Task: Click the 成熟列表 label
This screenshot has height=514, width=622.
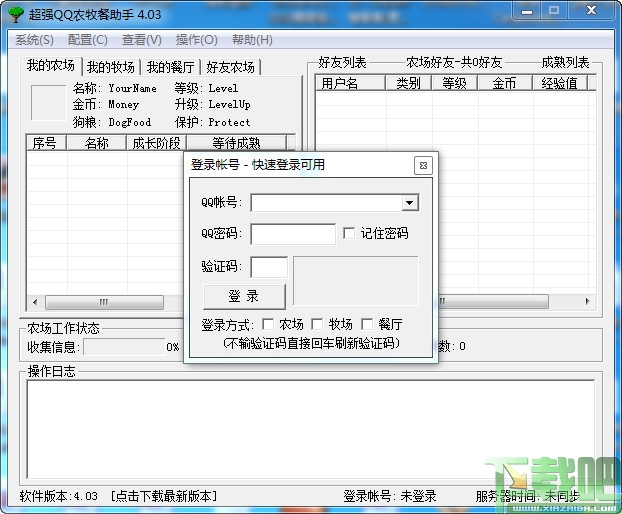Action: [565, 62]
